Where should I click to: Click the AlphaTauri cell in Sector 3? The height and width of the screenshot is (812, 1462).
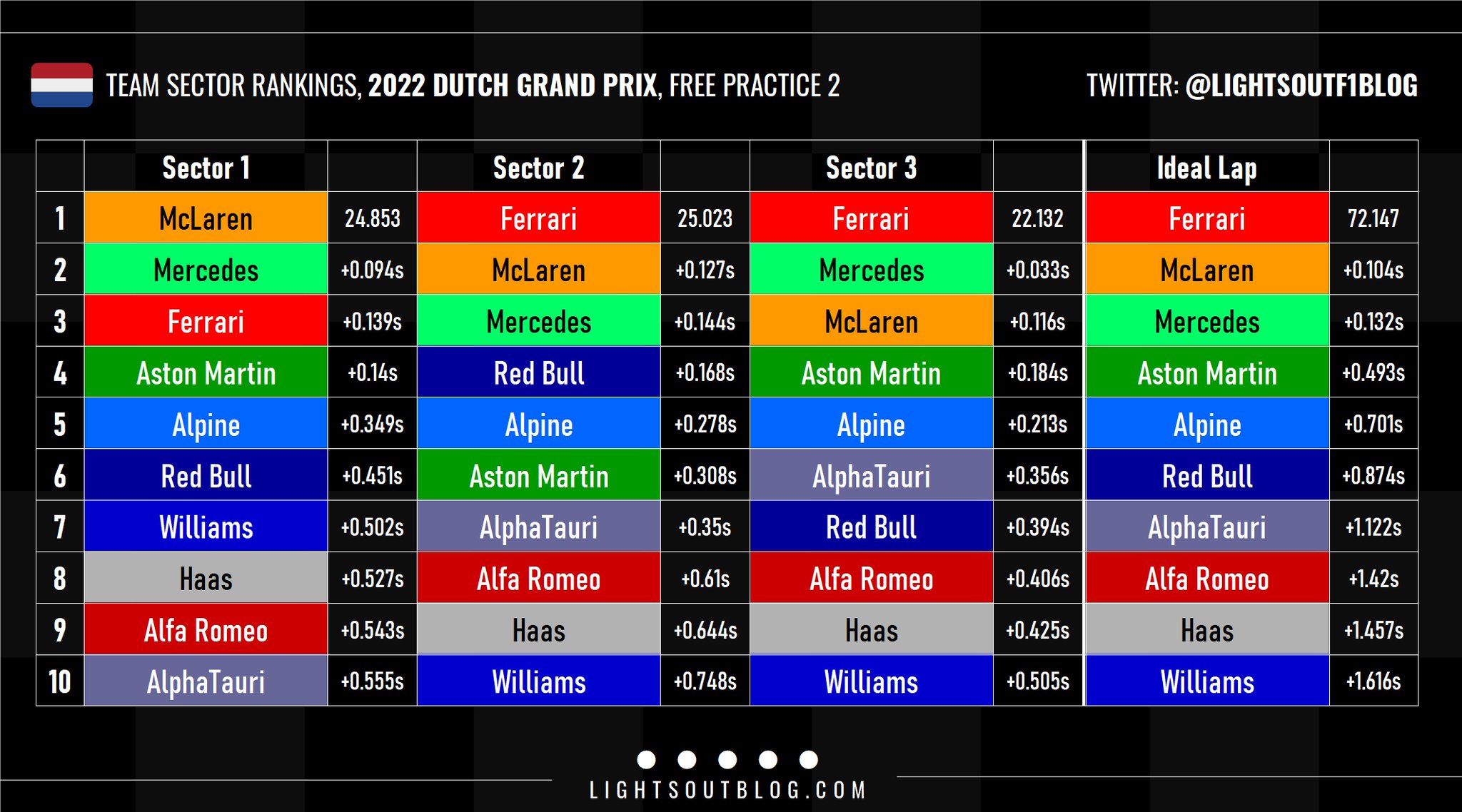pos(871,476)
